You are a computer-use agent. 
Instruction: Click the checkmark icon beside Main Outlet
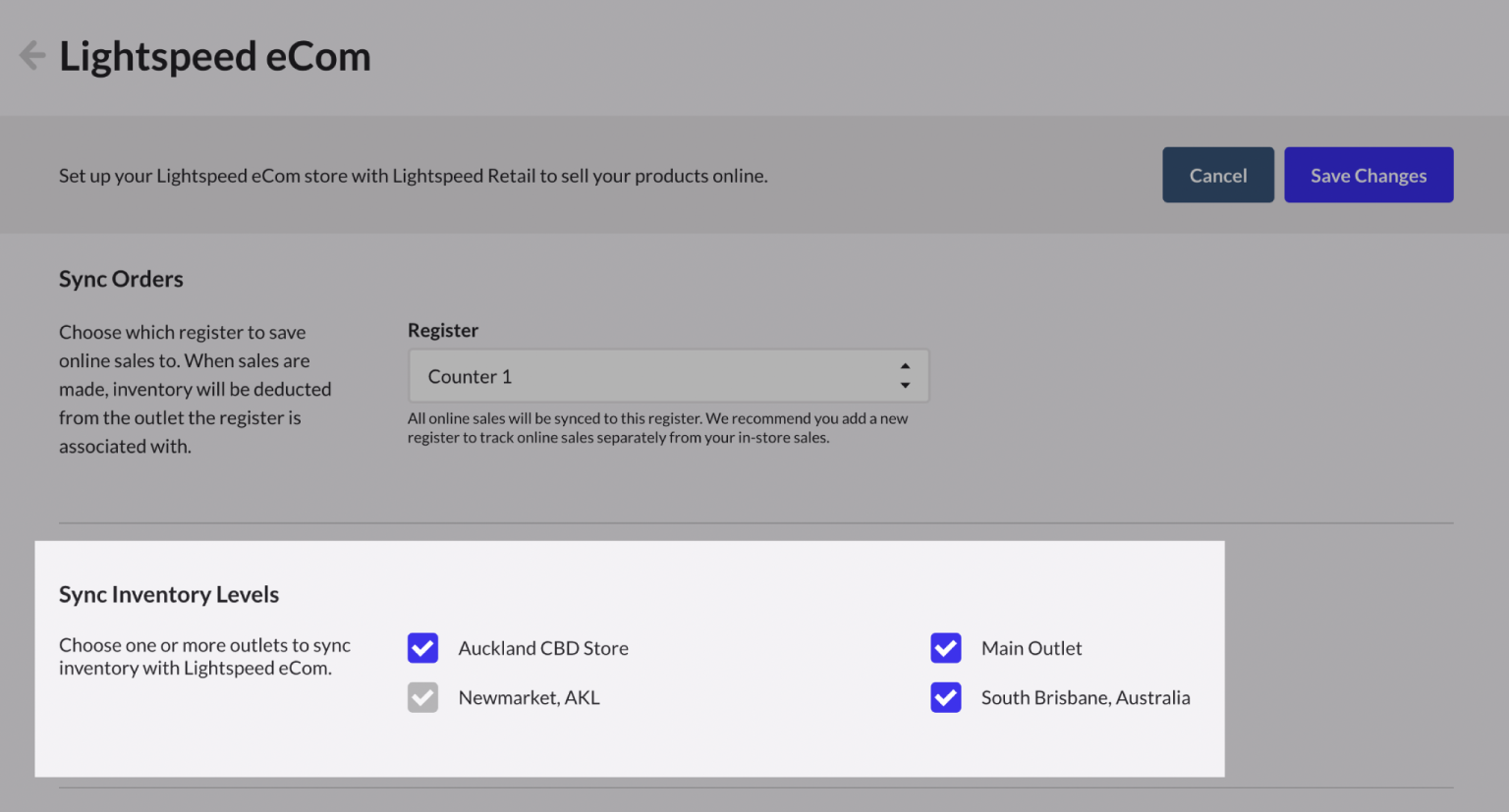[945, 648]
